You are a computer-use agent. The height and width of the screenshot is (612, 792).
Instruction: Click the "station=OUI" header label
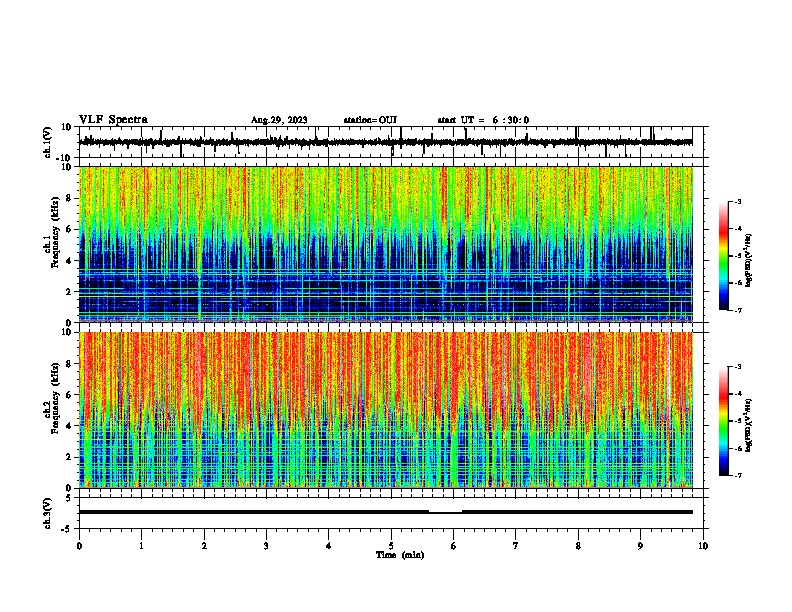(370, 120)
